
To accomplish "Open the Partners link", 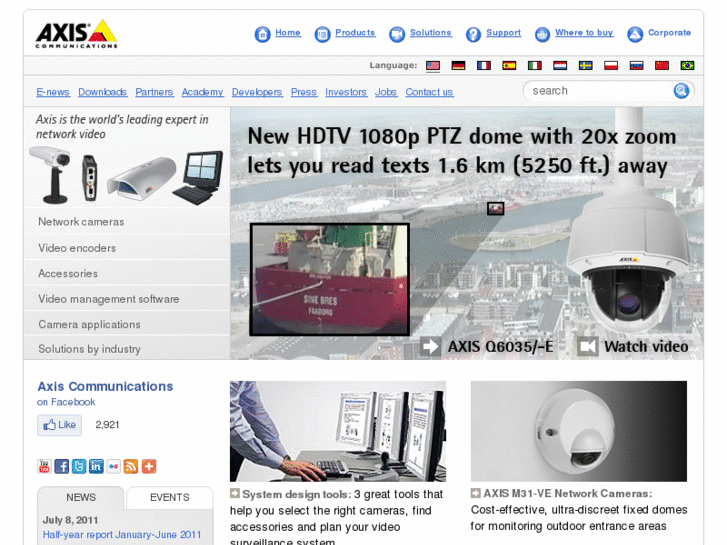I will tap(154, 92).
